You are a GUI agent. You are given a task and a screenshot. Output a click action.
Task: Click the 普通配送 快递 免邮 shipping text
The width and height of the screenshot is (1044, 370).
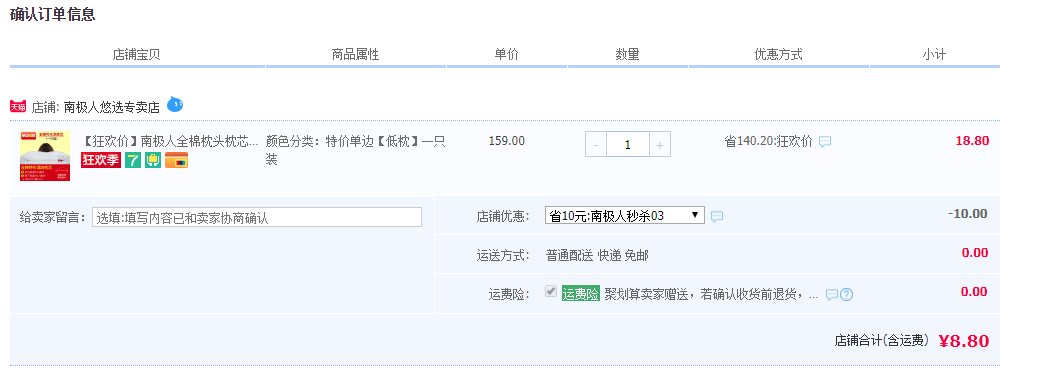click(x=597, y=255)
